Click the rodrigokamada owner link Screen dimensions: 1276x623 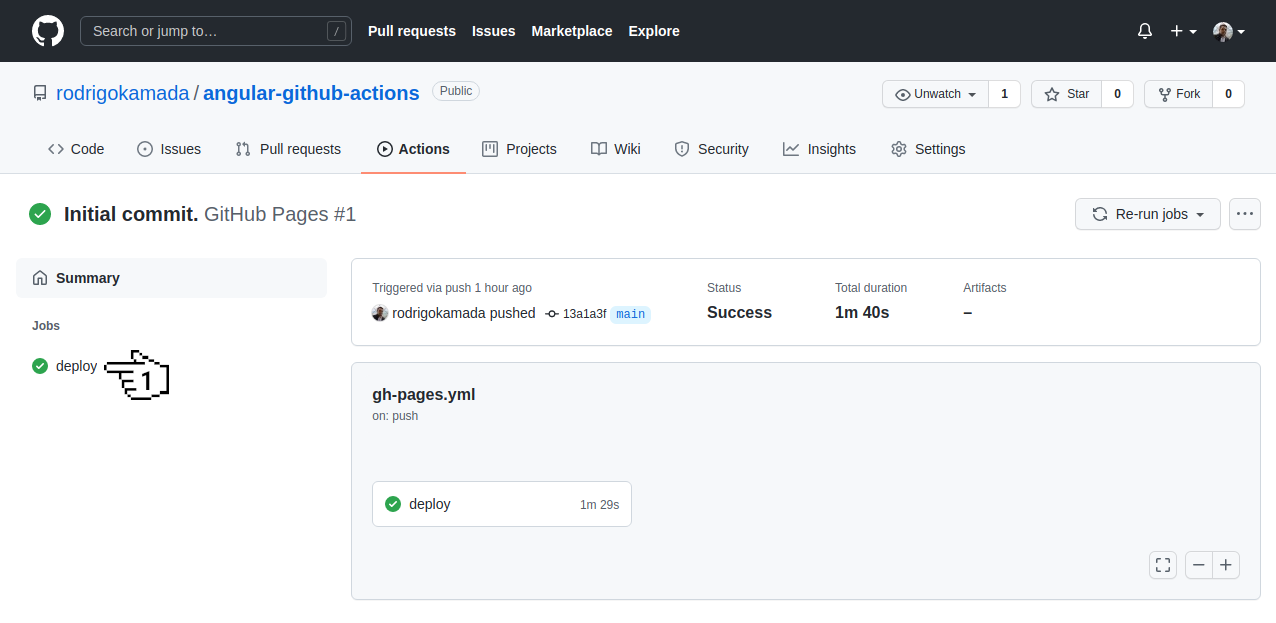pos(122,93)
